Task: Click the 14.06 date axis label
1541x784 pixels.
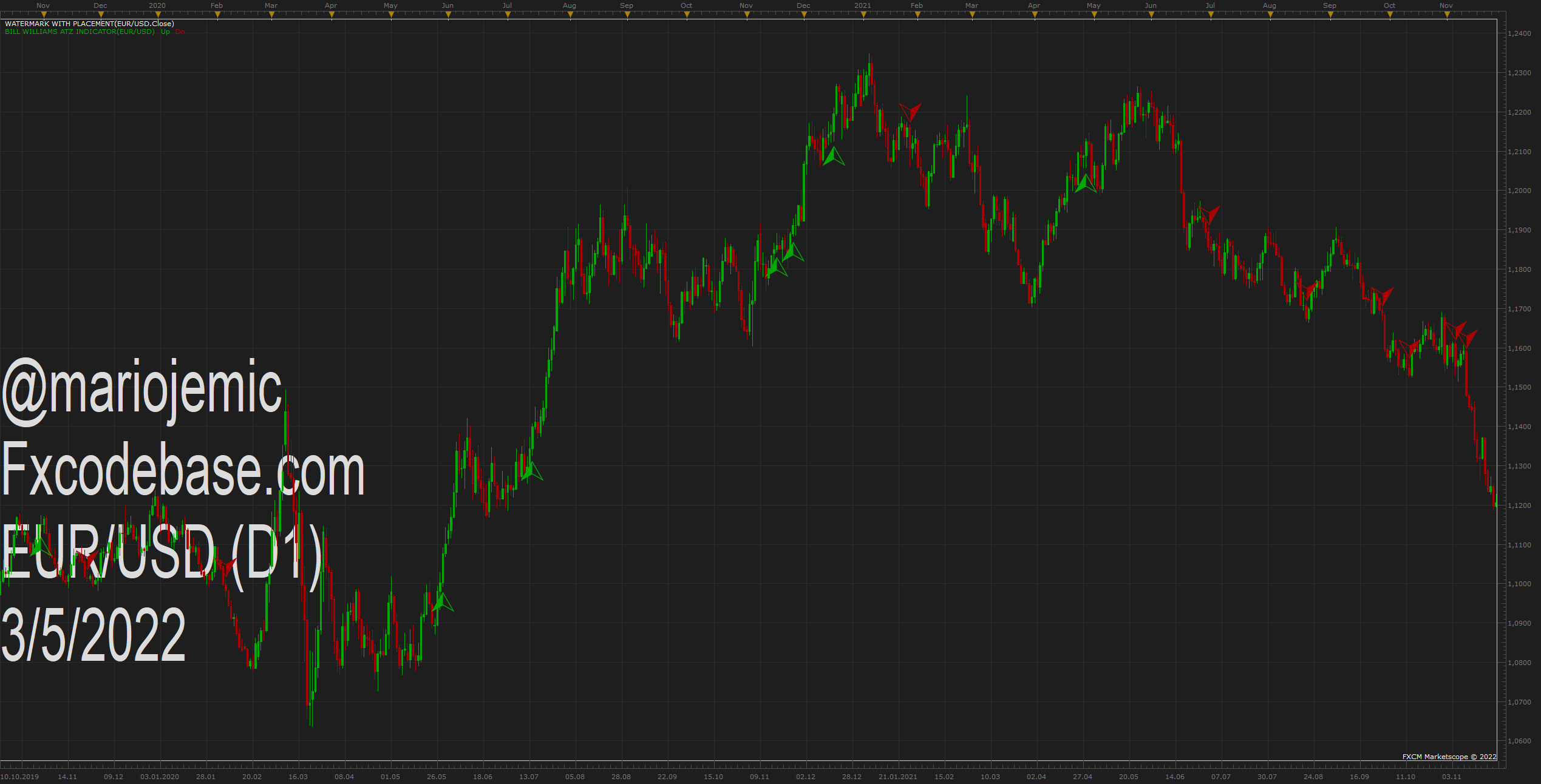Action: click(1175, 777)
